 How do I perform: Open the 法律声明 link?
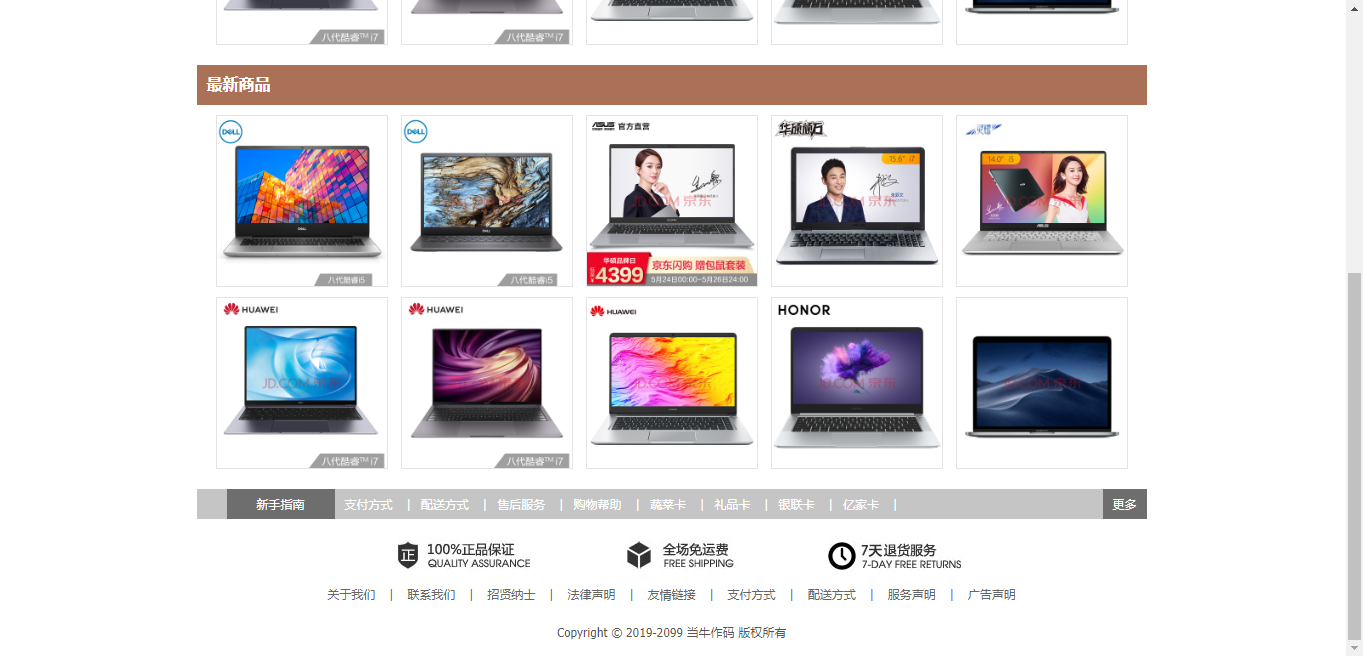tap(591, 595)
